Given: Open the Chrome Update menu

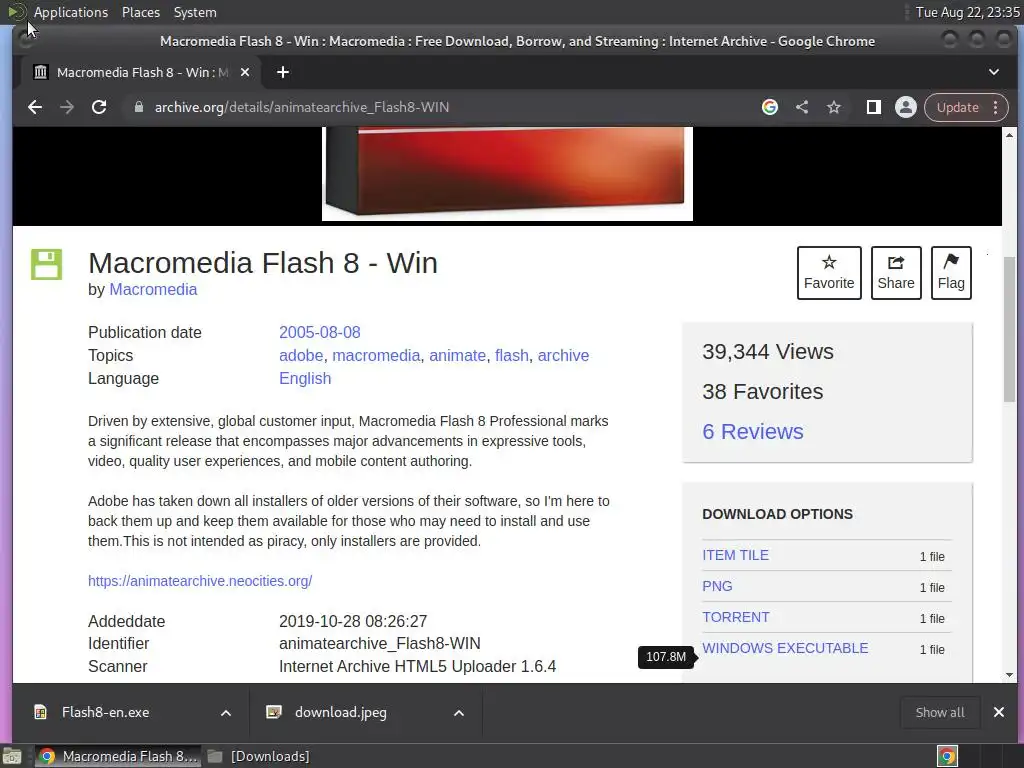Looking at the screenshot, I should pyautogui.click(x=967, y=107).
